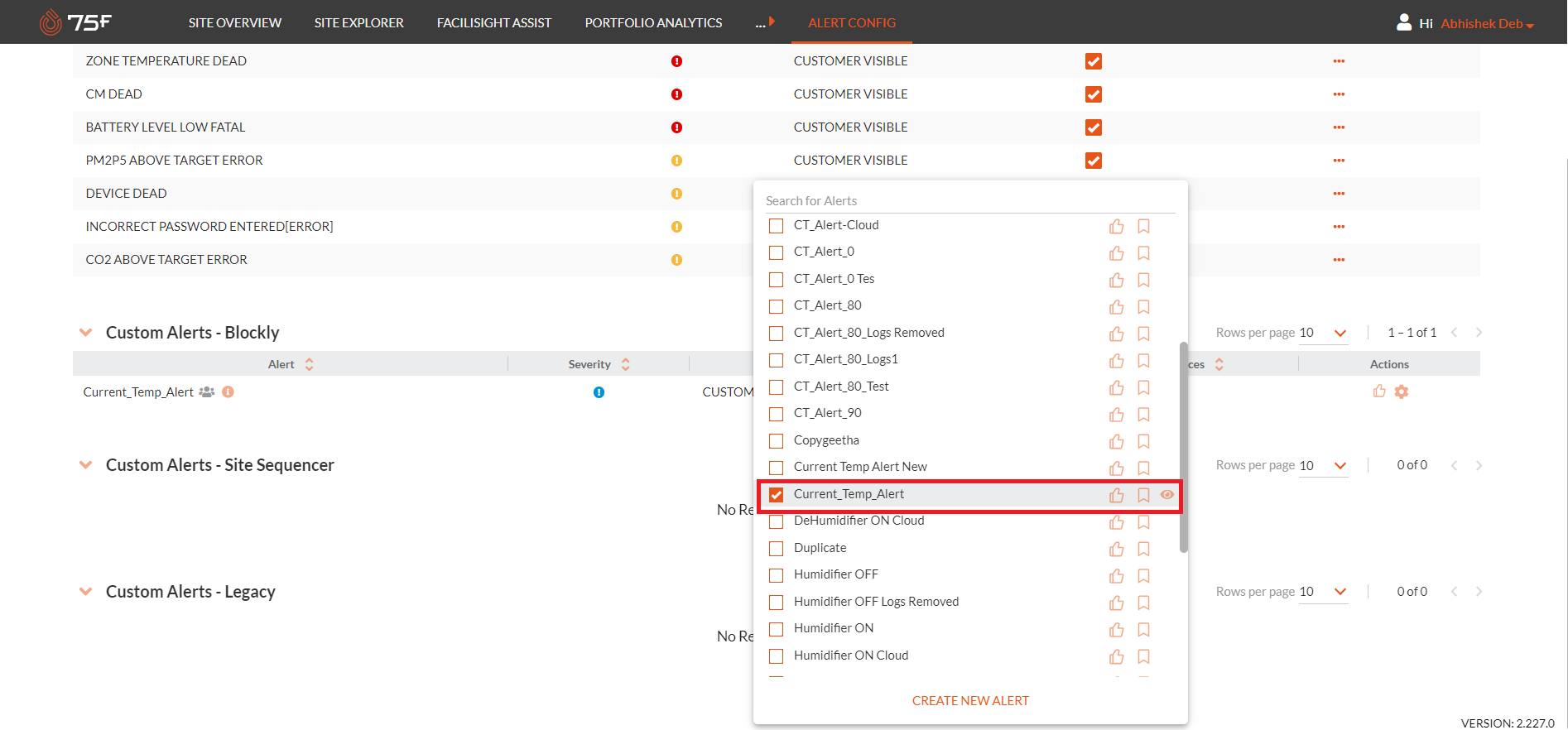
Task: Collapse the Custom Alerts - Site Sequencer section
Action: click(x=85, y=465)
